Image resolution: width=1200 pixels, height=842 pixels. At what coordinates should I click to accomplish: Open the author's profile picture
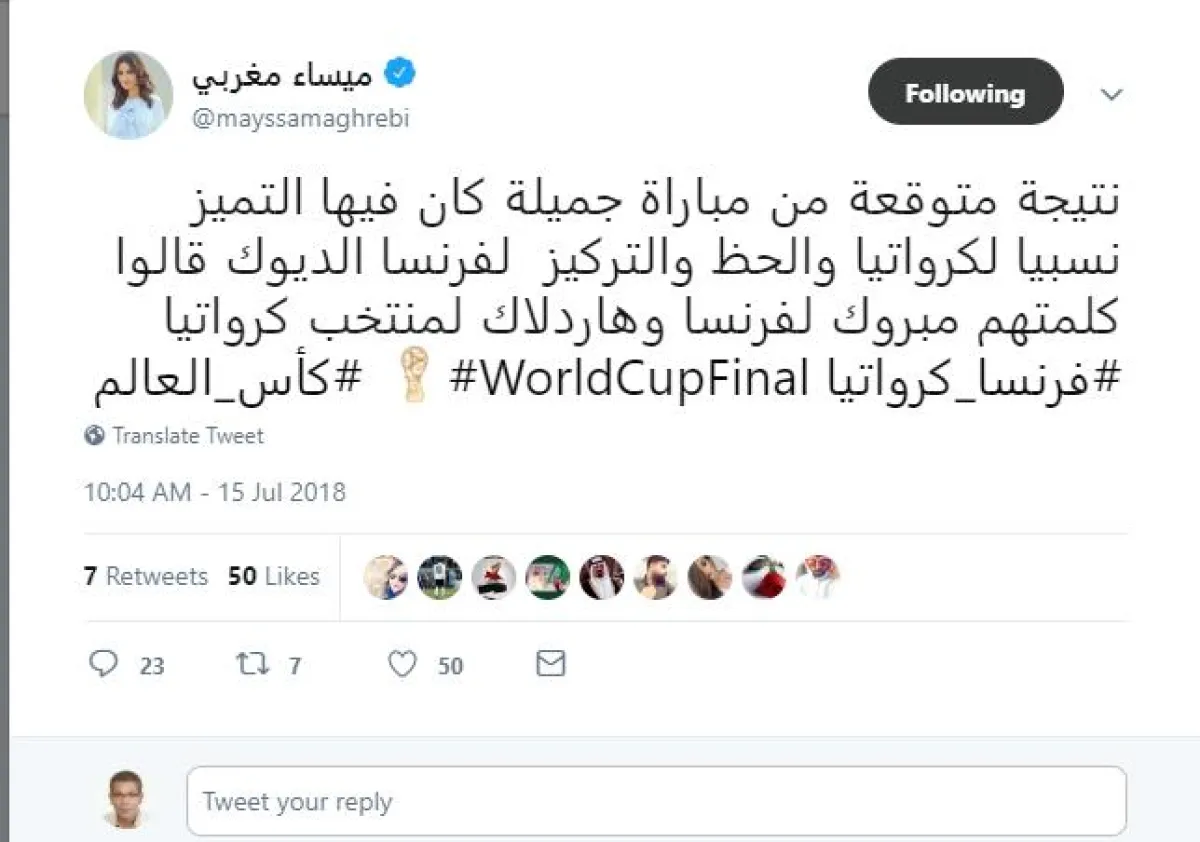[x=128, y=94]
